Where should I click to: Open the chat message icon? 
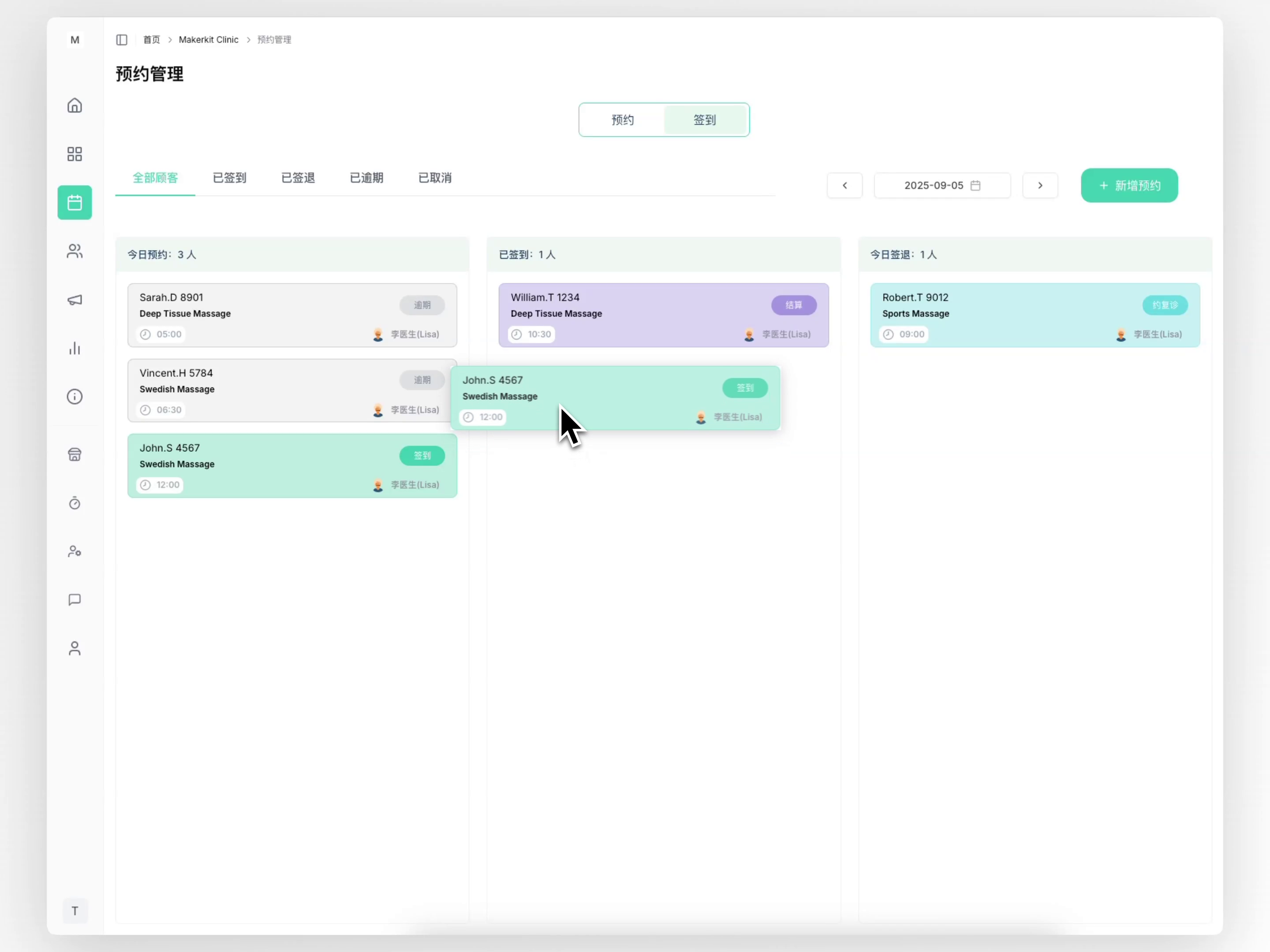click(x=75, y=600)
